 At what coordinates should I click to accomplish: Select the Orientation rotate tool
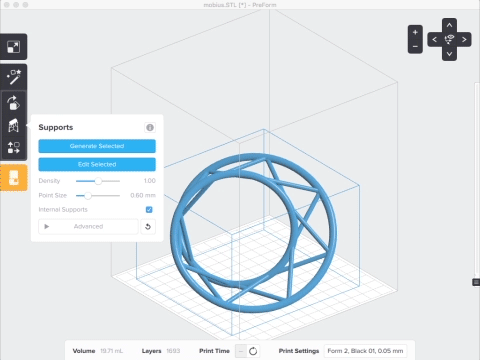pyautogui.click(x=13, y=103)
